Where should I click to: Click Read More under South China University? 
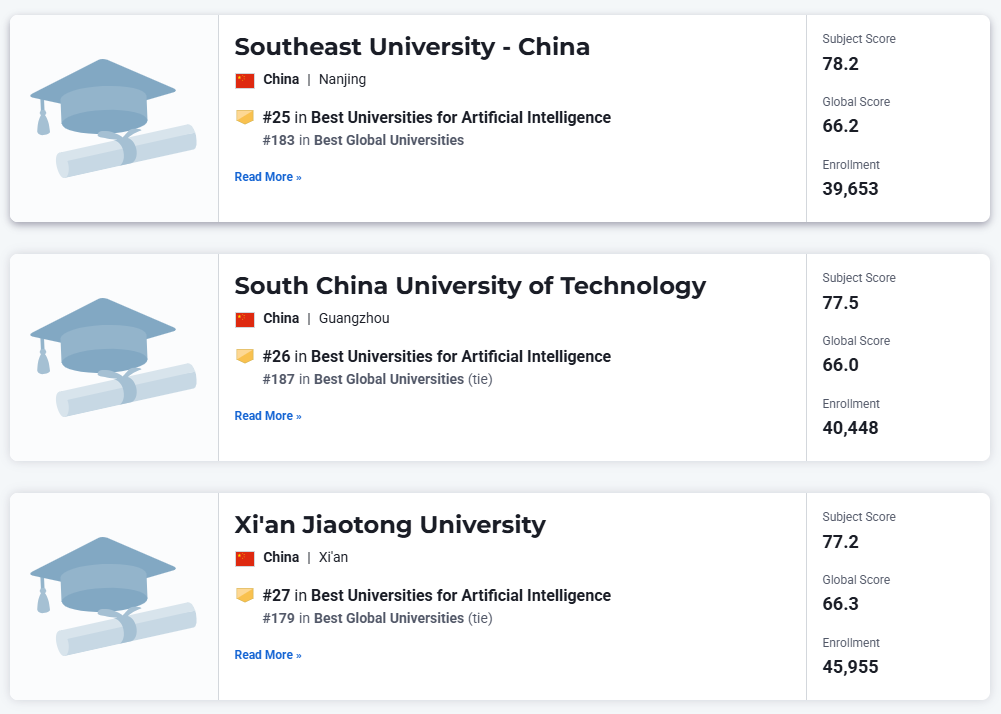click(267, 416)
